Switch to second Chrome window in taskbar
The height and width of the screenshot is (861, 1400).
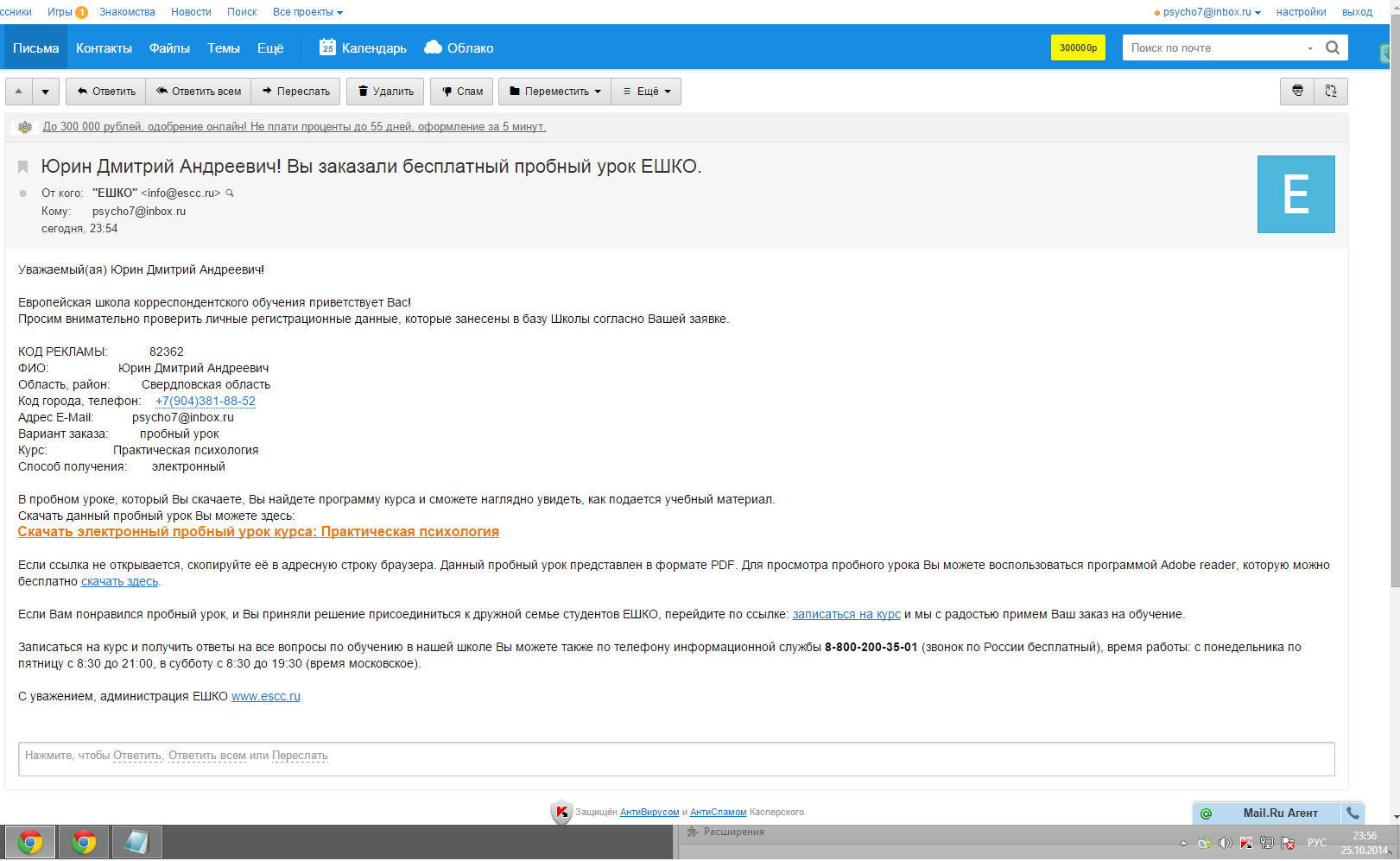coord(84,842)
